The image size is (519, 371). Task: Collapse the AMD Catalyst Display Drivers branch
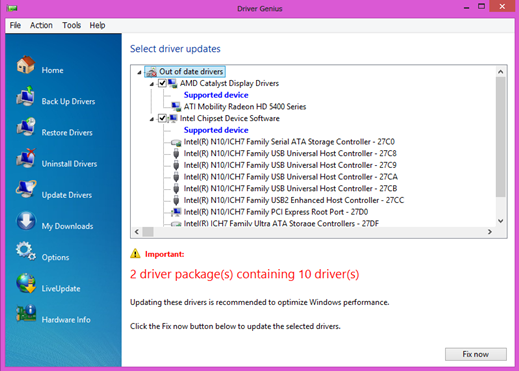(152, 84)
